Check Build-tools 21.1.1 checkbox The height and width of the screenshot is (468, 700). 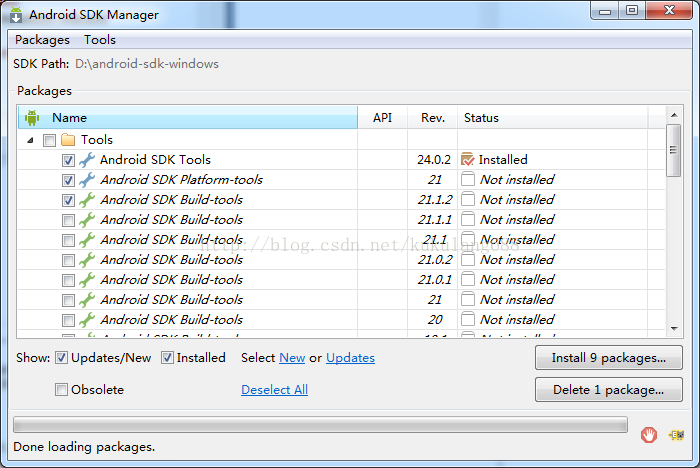point(68,220)
